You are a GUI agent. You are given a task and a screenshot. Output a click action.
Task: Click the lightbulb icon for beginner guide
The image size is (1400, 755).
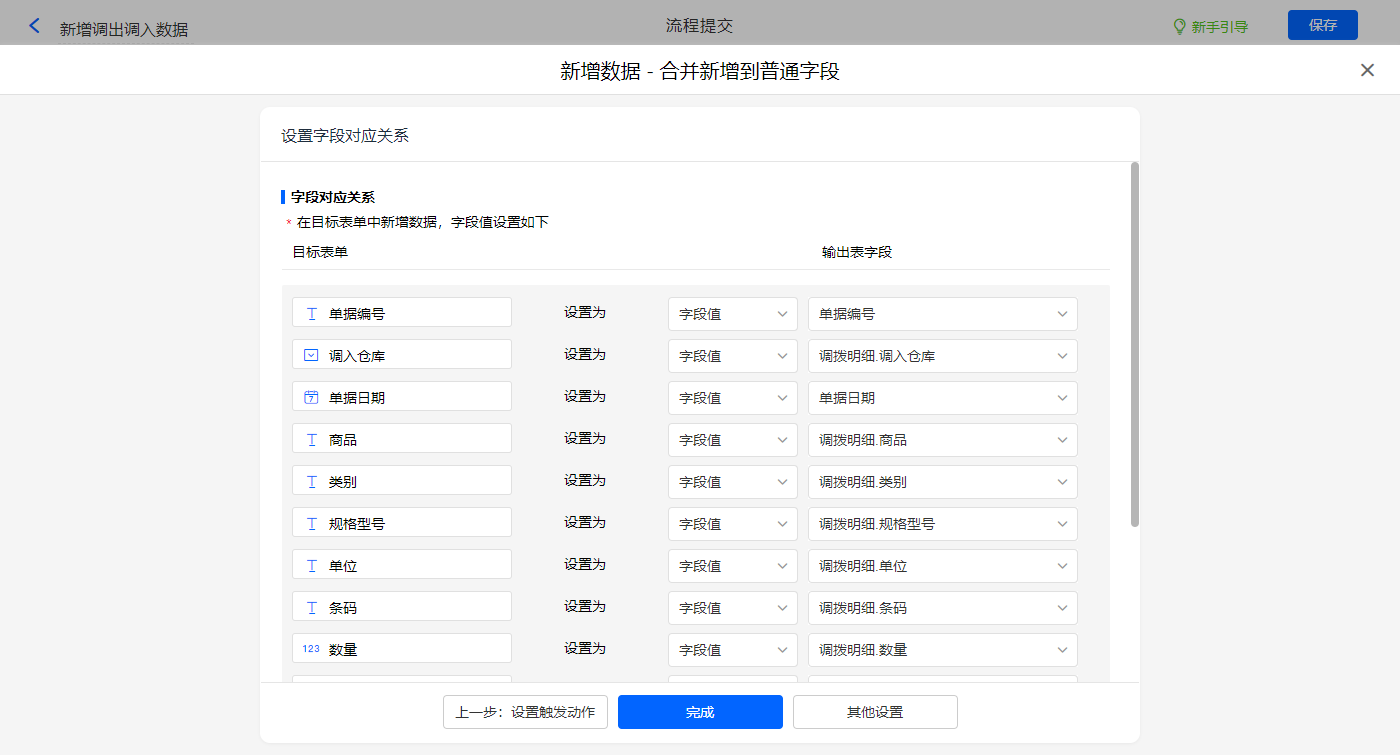pos(1179,27)
